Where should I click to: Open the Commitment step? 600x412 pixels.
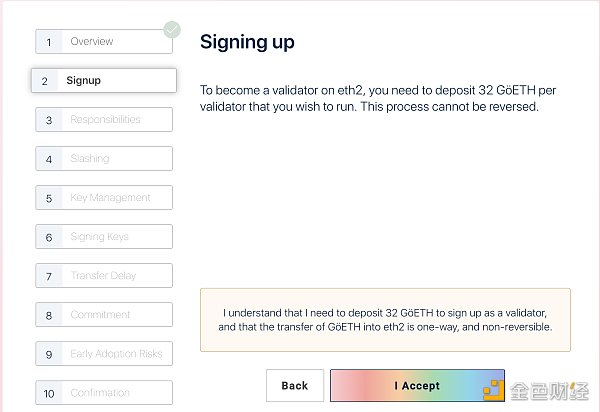click(x=104, y=315)
